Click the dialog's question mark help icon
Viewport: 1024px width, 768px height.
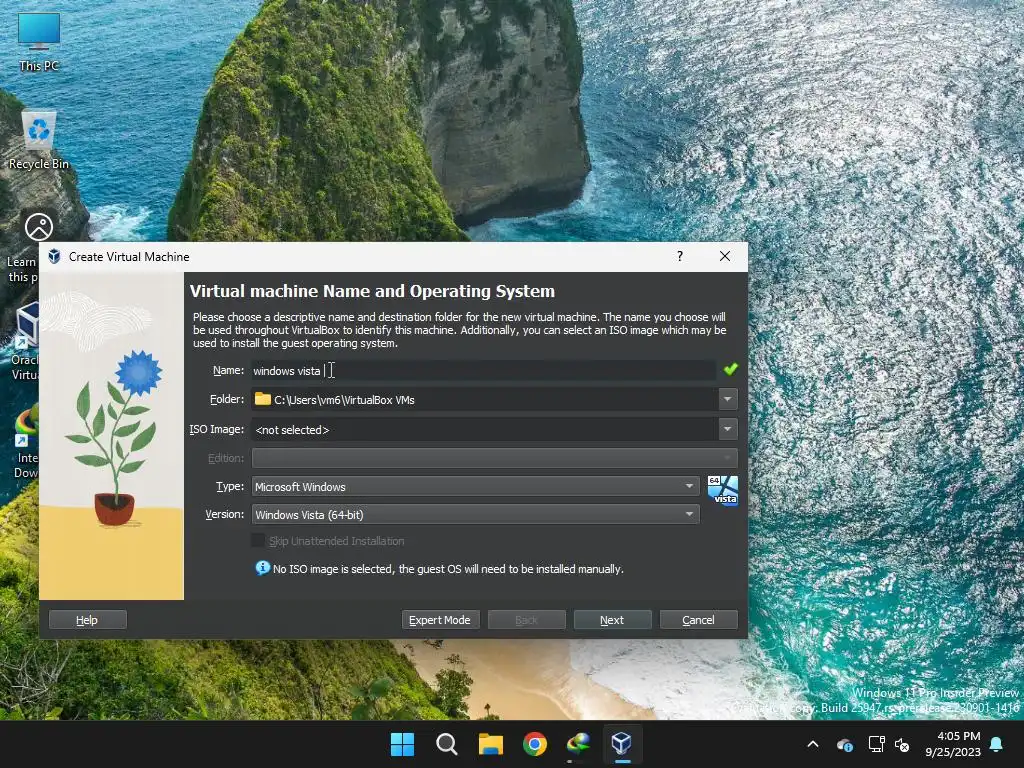click(680, 256)
